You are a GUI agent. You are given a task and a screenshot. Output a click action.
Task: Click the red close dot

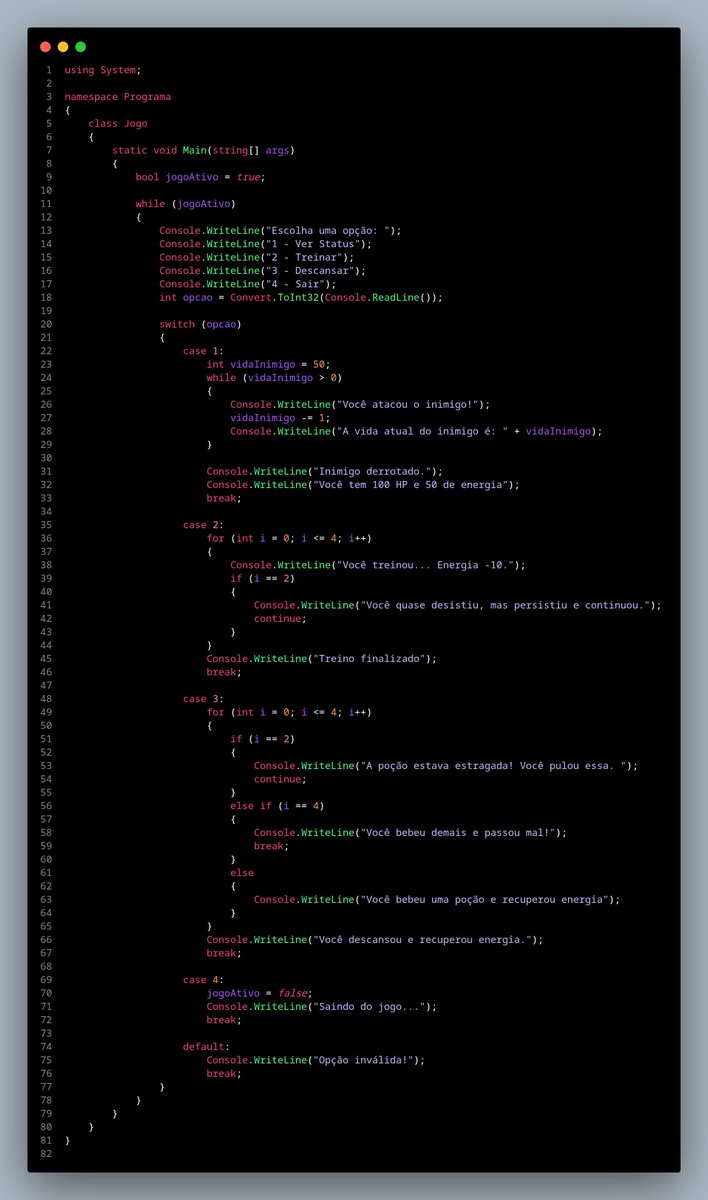tap(45, 47)
